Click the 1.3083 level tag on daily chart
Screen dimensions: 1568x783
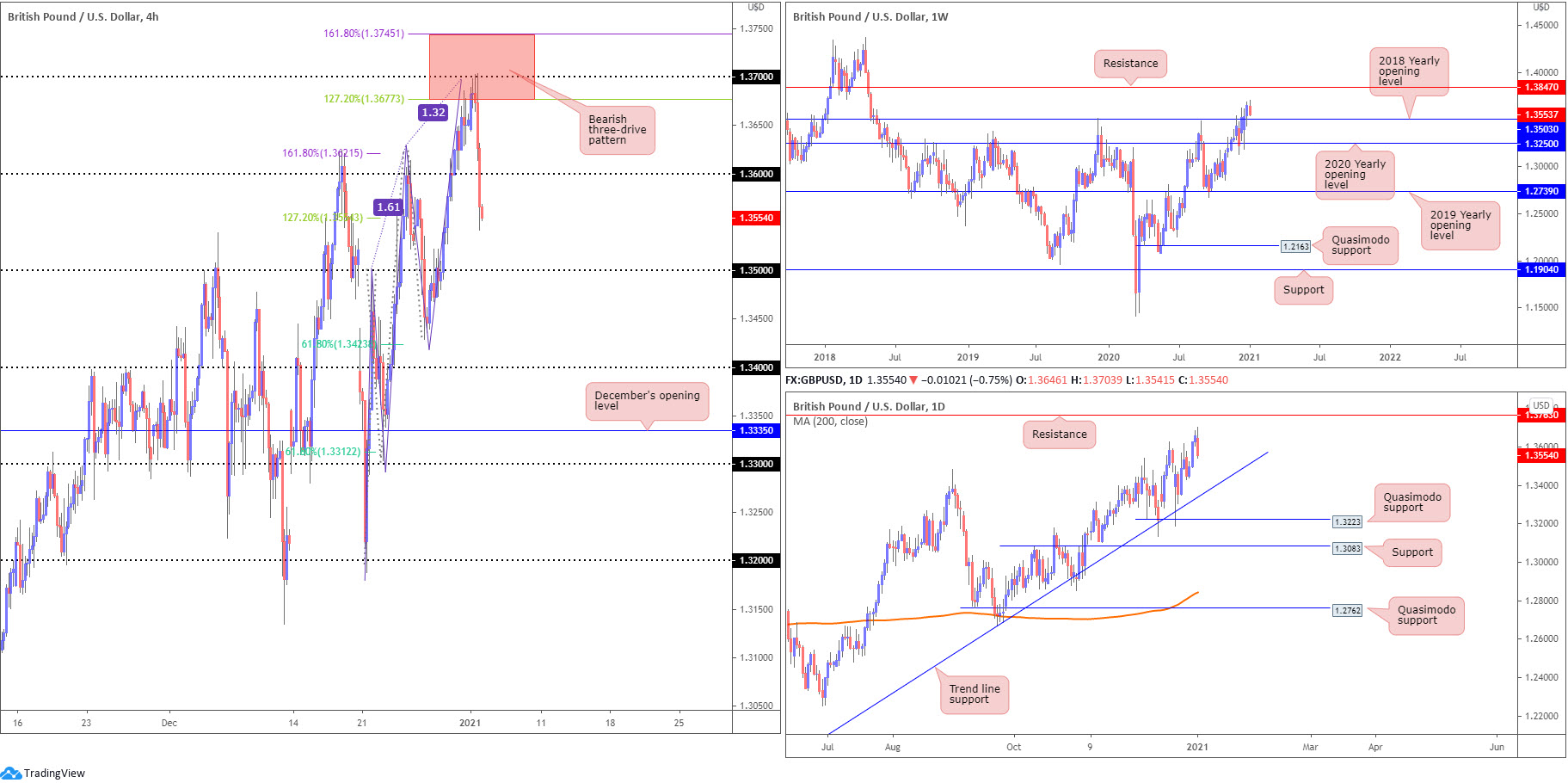1348,548
